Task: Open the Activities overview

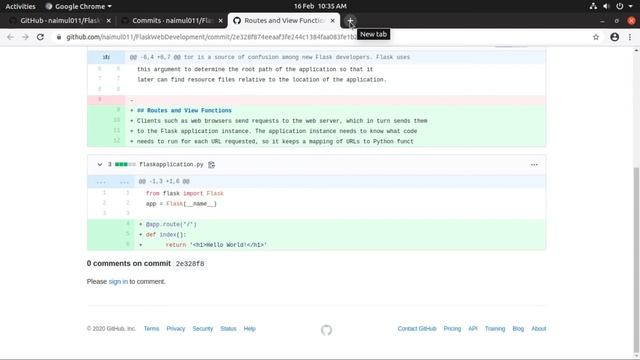Action: (20, 6)
